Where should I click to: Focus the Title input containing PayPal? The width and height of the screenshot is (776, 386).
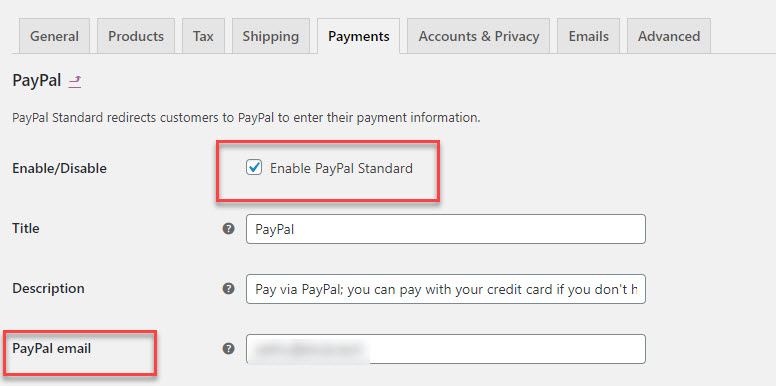tap(446, 229)
